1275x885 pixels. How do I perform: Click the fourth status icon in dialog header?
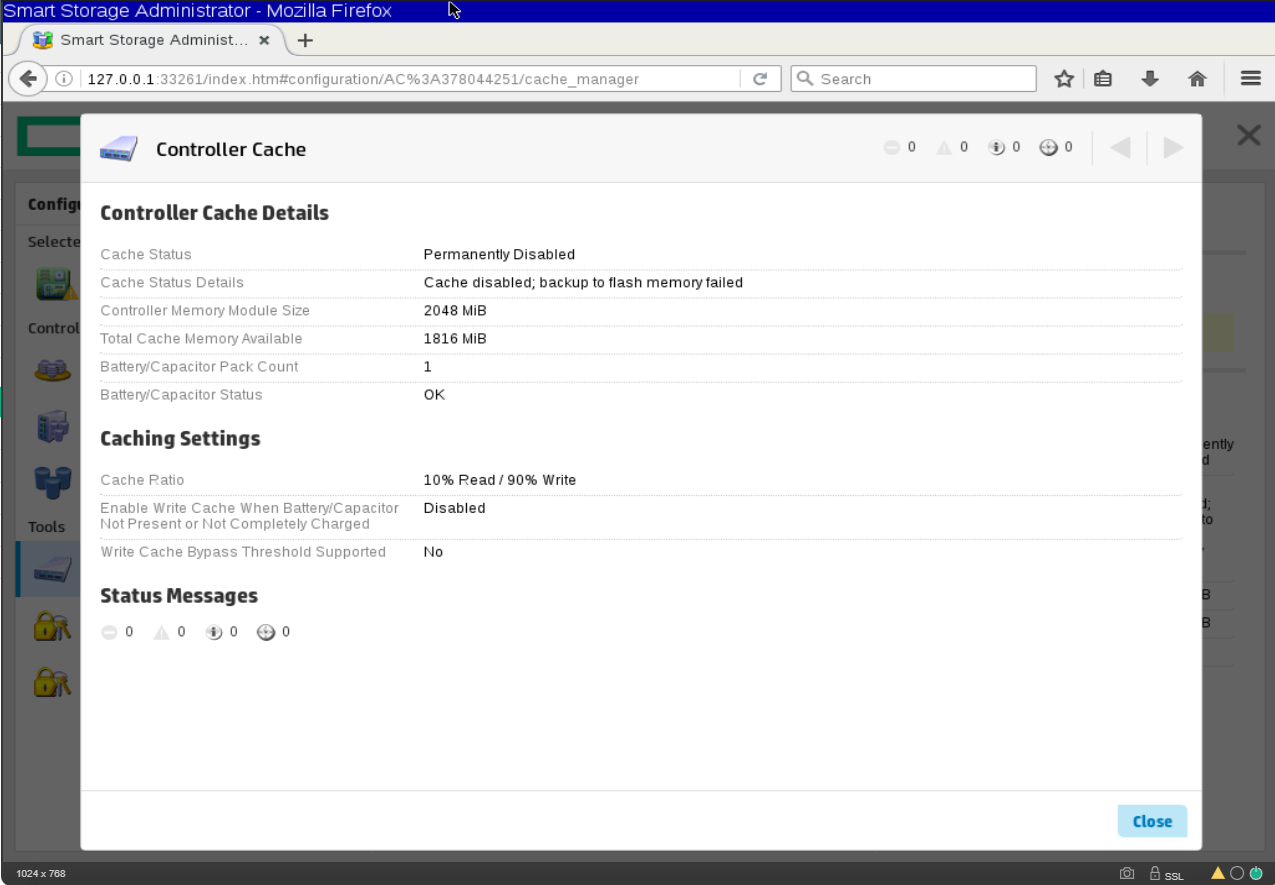coord(1048,148)
